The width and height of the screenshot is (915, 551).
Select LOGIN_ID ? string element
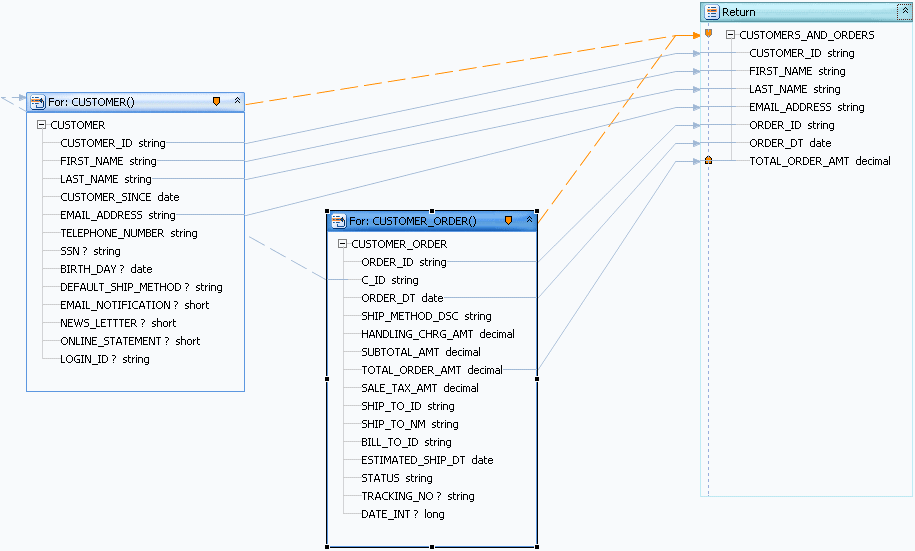[x=105, y=360]
